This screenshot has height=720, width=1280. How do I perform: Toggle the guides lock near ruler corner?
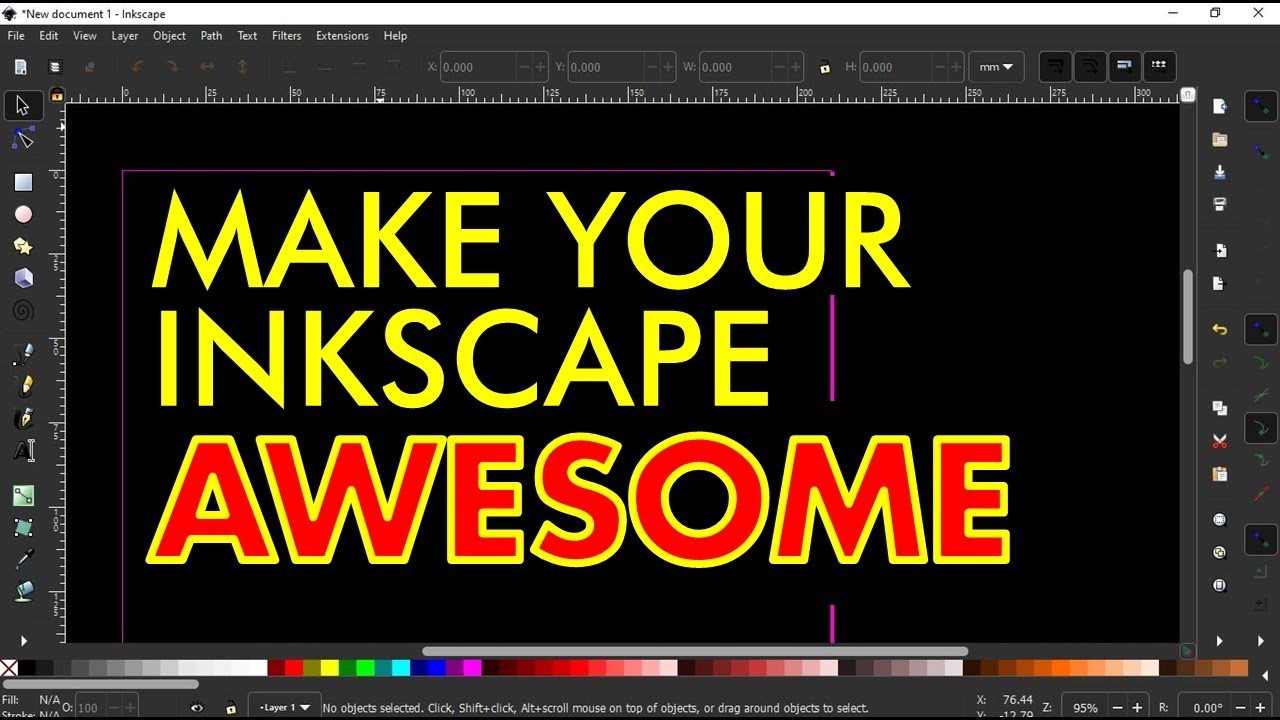click(57, 95)
